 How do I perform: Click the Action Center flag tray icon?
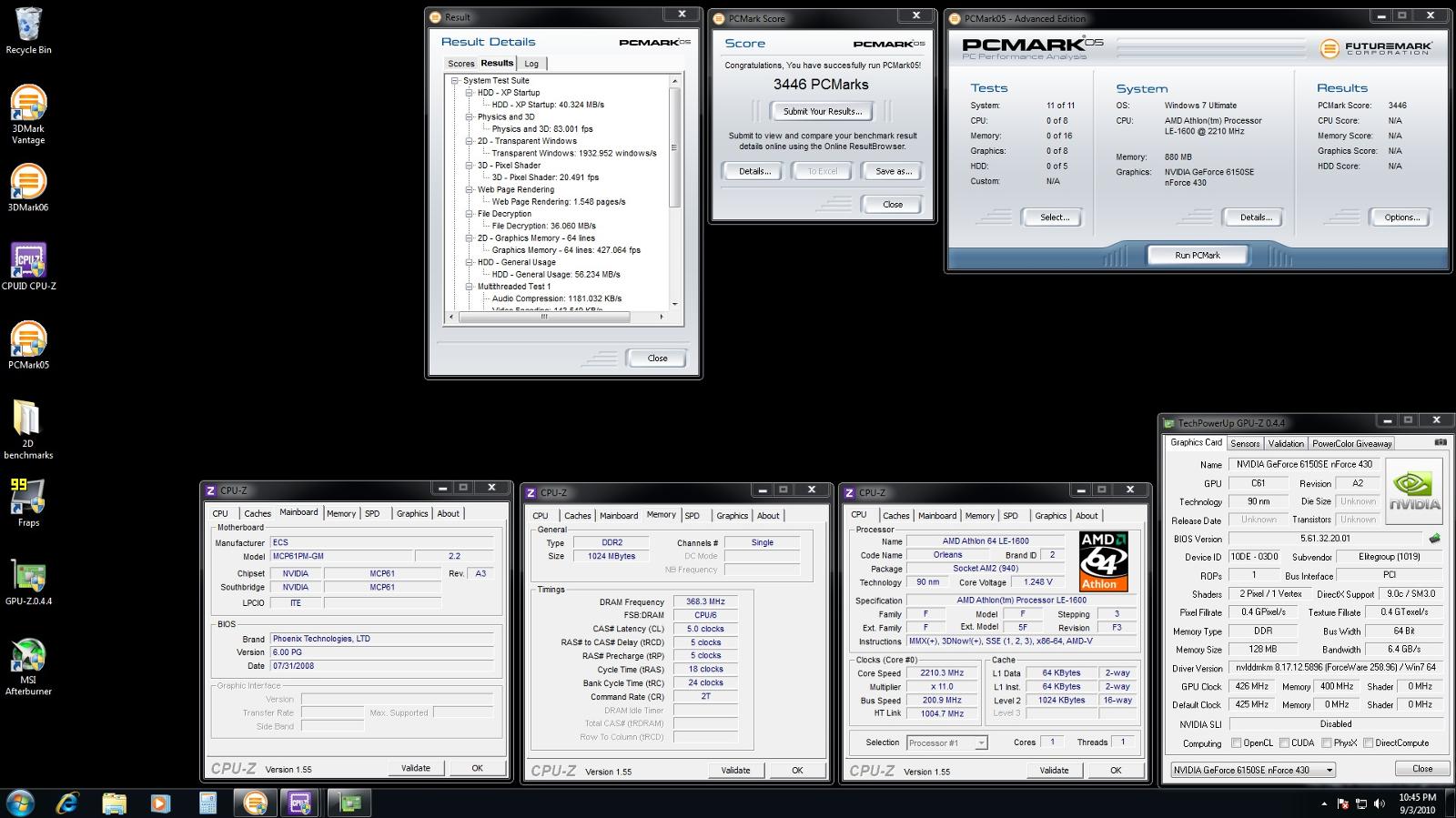click(1343, 803)
